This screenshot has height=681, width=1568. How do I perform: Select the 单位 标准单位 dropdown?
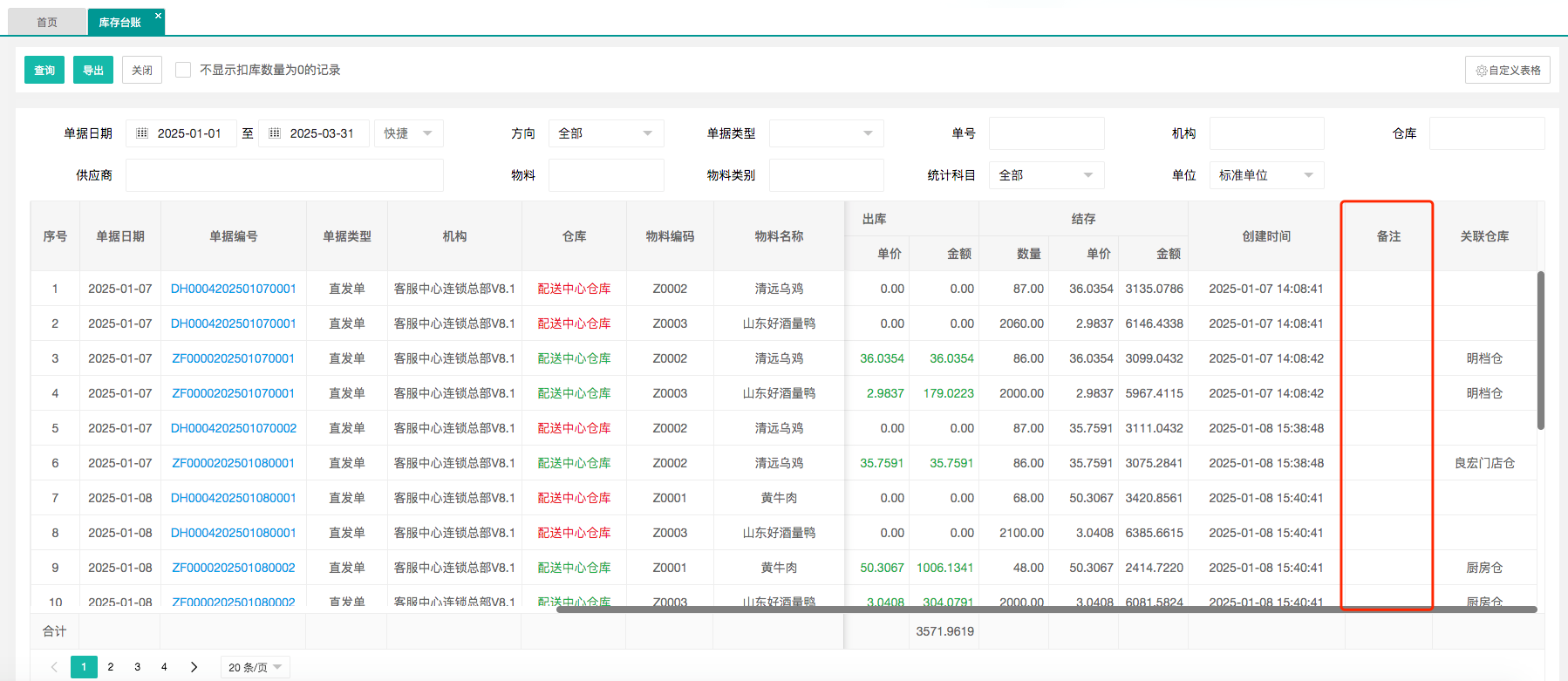[x=1265, y=175]
